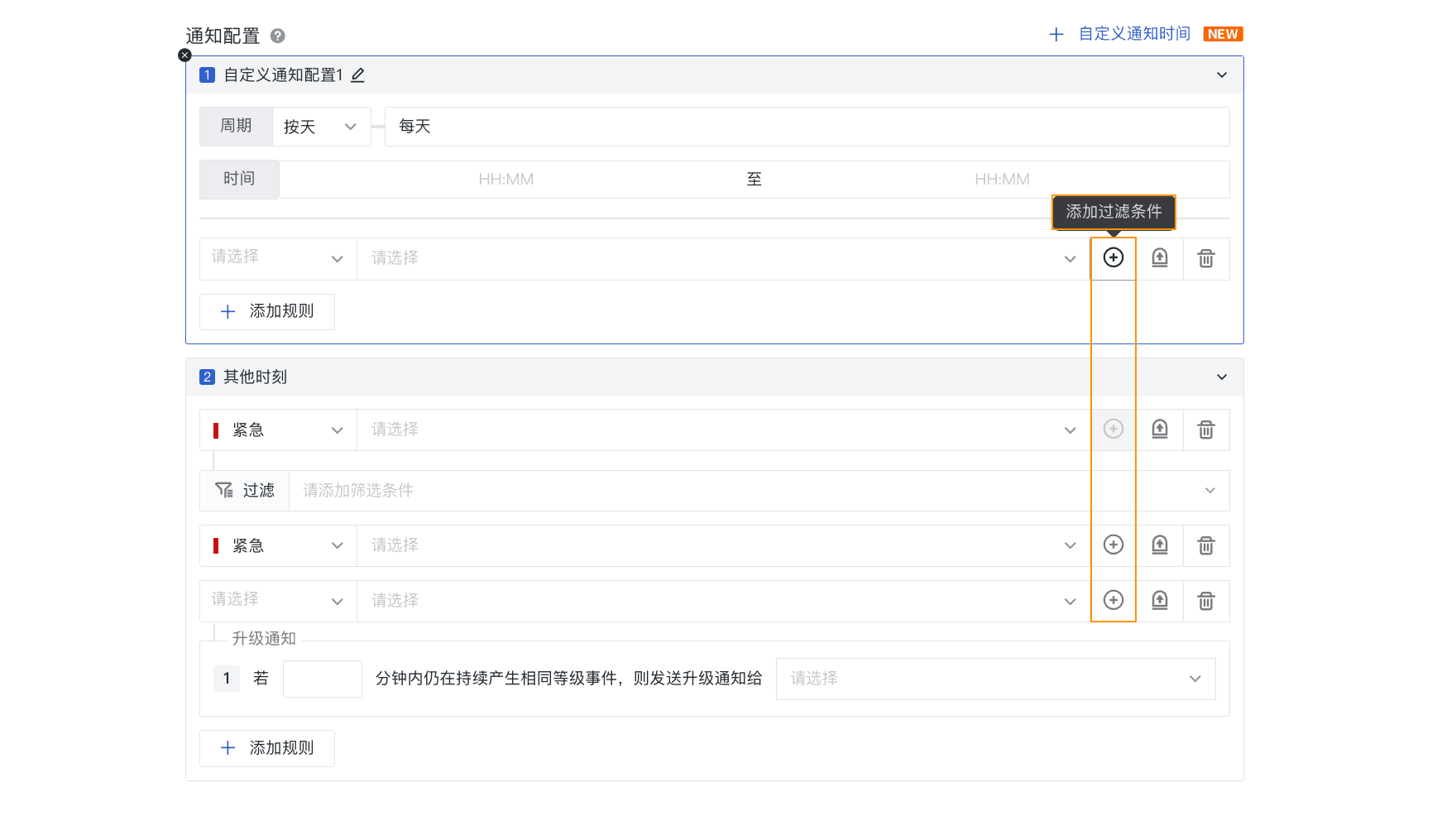Open recipient dropdown of 紧急 row above 过滤

pyautogui.click(x=724, y=430)
